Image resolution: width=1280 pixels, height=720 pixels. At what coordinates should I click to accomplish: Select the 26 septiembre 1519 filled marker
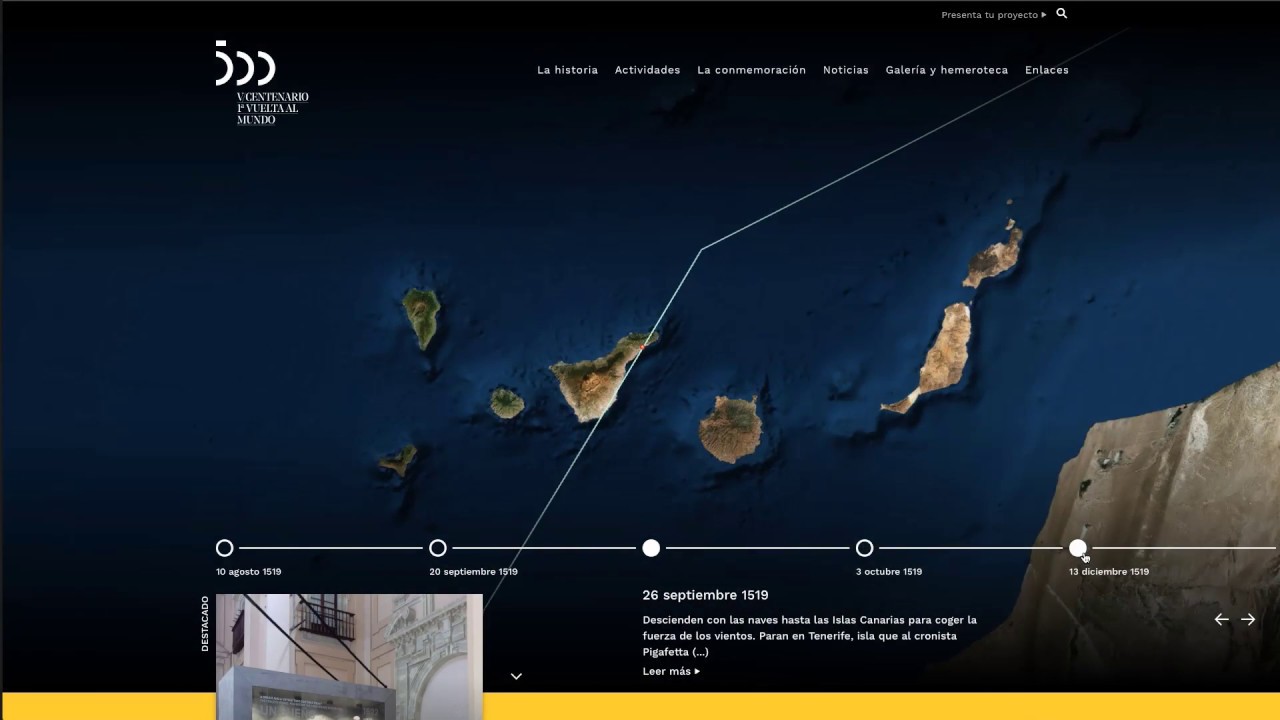651,548
